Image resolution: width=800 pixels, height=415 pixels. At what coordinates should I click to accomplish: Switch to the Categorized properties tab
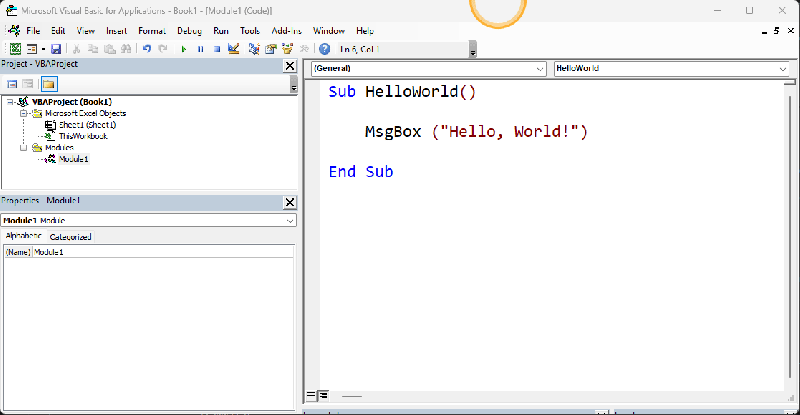[x=70, y=237]
